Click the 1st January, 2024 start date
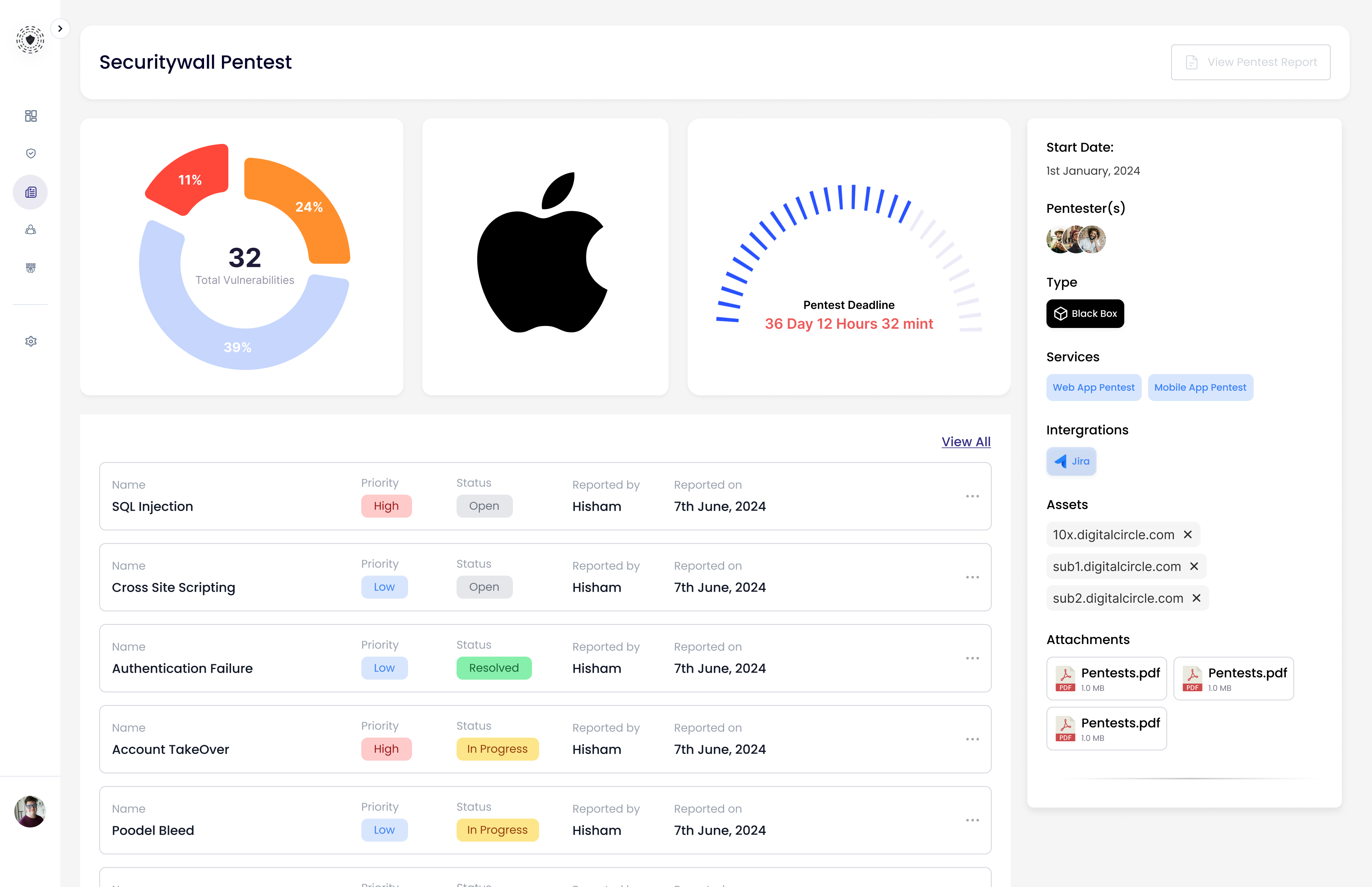The height and width of the screenshot is (887, 1372). click(1093, 171)
